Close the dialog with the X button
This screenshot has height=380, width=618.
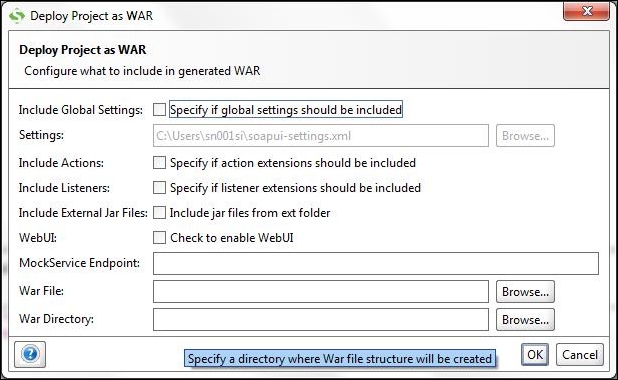[x=587, y=11]
